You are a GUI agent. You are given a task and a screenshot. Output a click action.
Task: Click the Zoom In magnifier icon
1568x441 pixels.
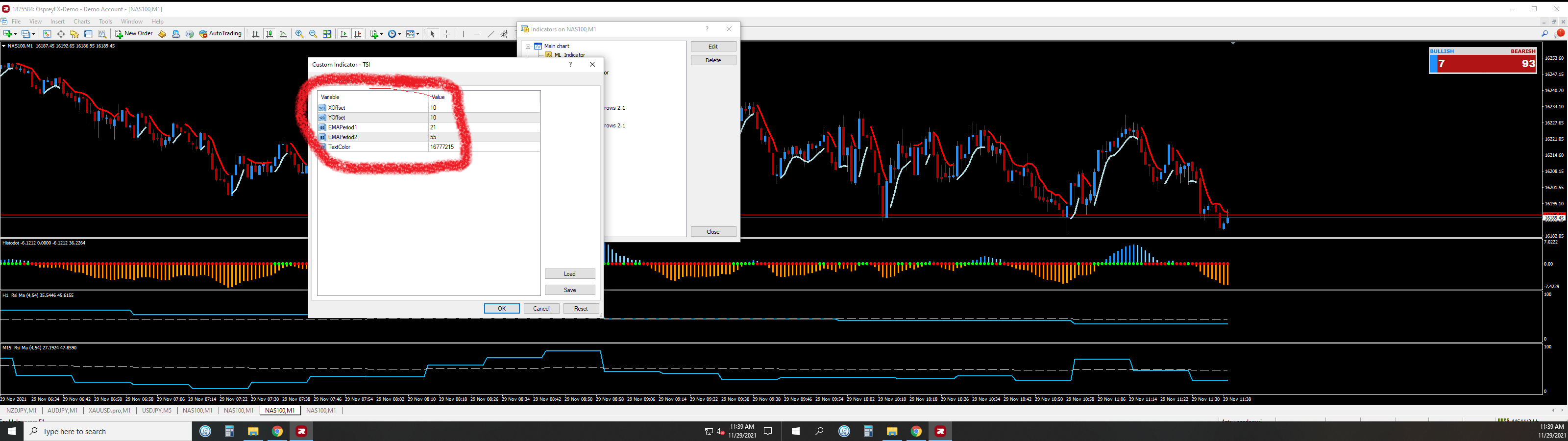(x=299, y=34)
